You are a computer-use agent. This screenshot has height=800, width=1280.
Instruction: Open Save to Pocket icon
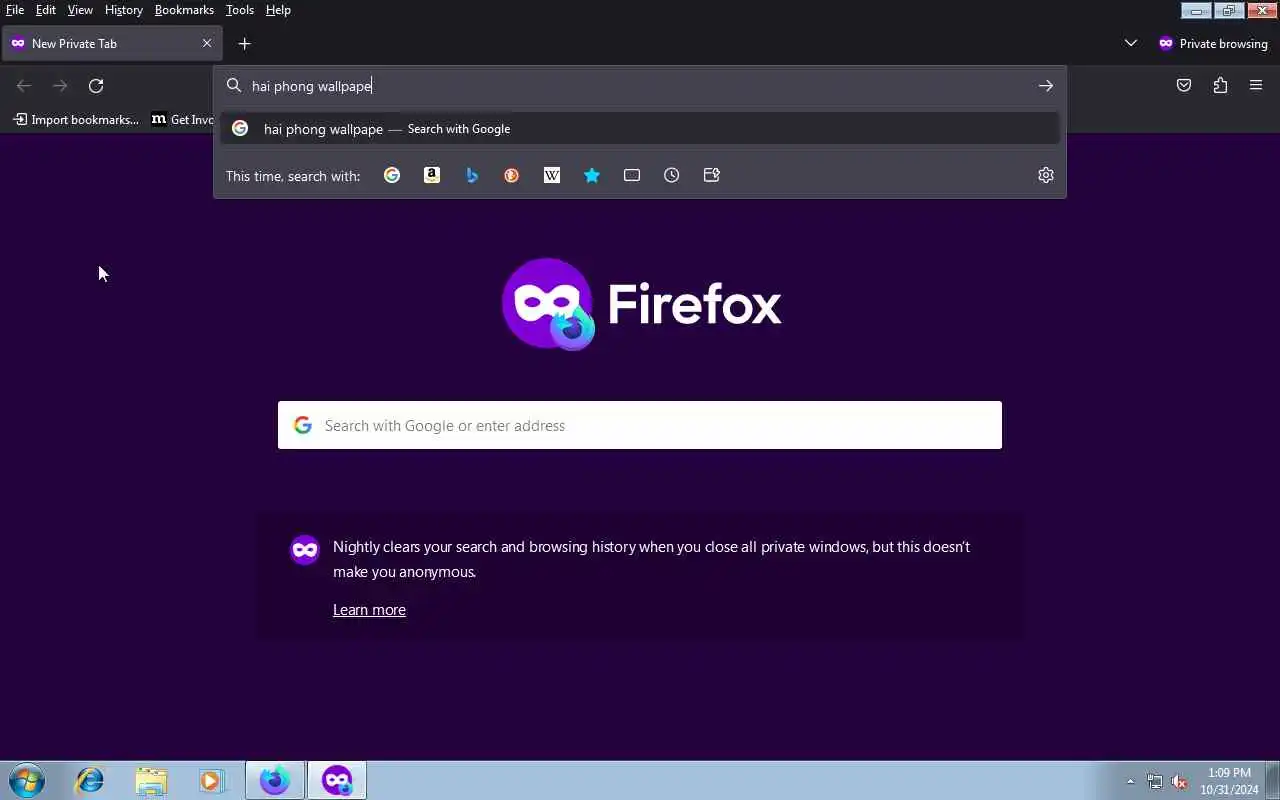click(1184, 86)
